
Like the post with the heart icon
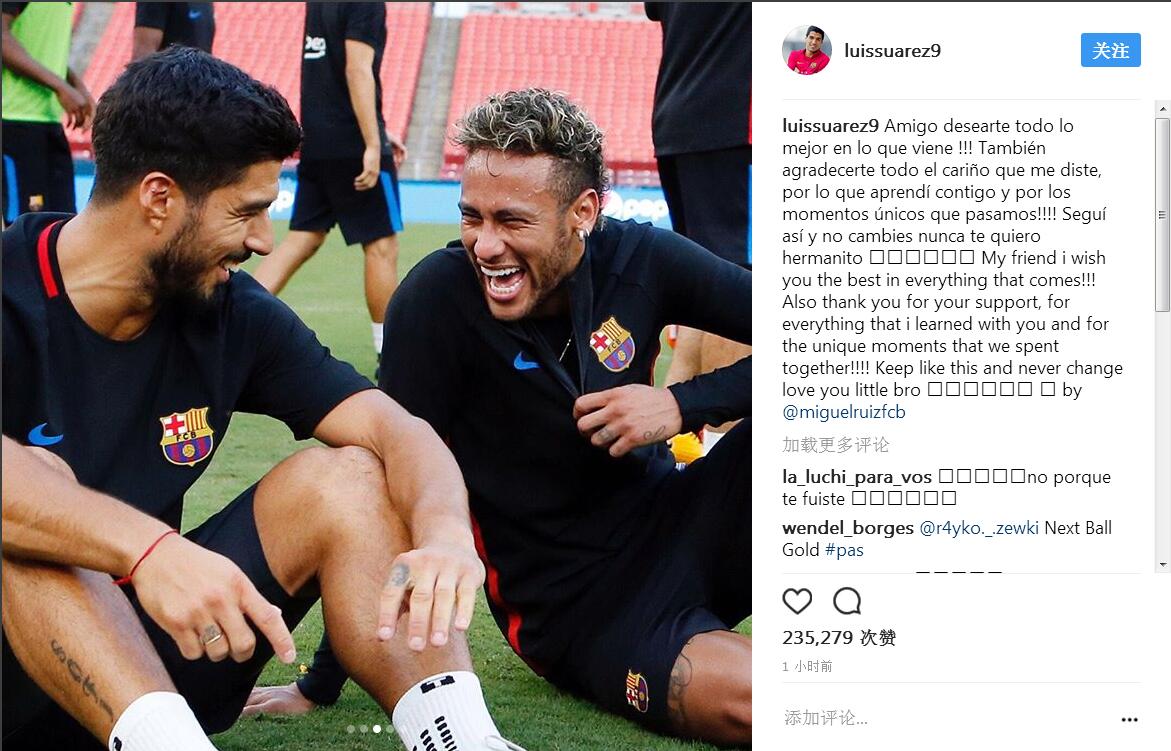click(797, 601)
